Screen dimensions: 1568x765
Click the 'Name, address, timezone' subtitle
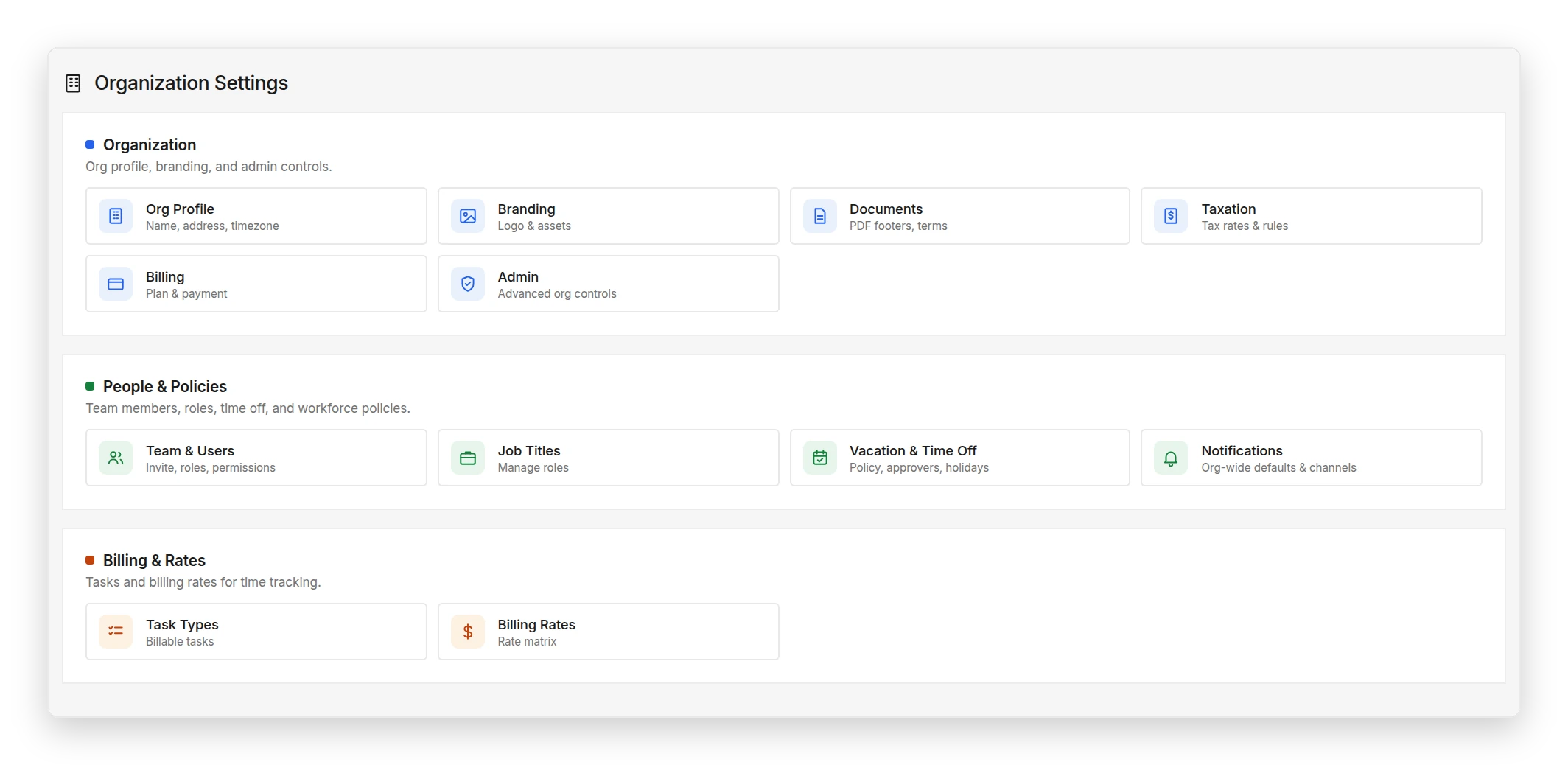tap(212, 226)
